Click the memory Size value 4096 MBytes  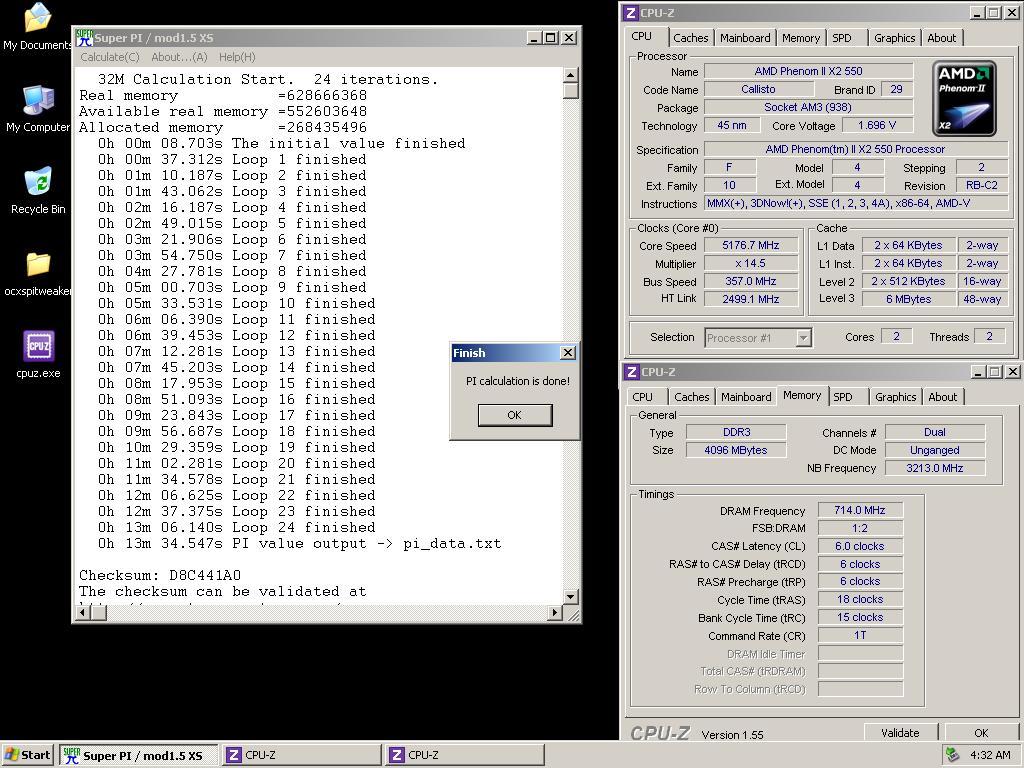coord(737,450)
